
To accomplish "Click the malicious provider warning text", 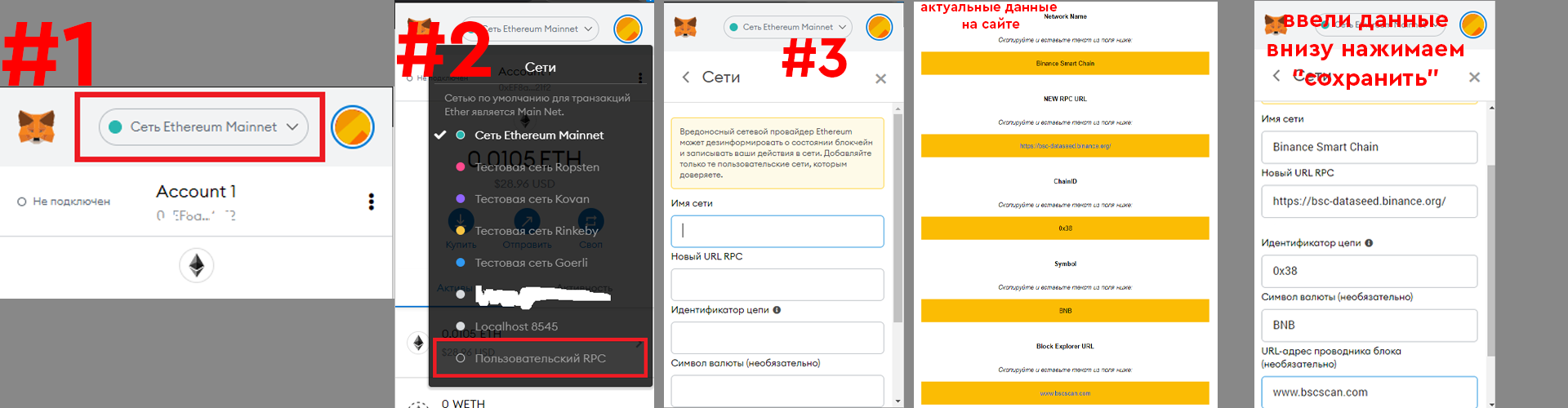I will coord(777,153).
